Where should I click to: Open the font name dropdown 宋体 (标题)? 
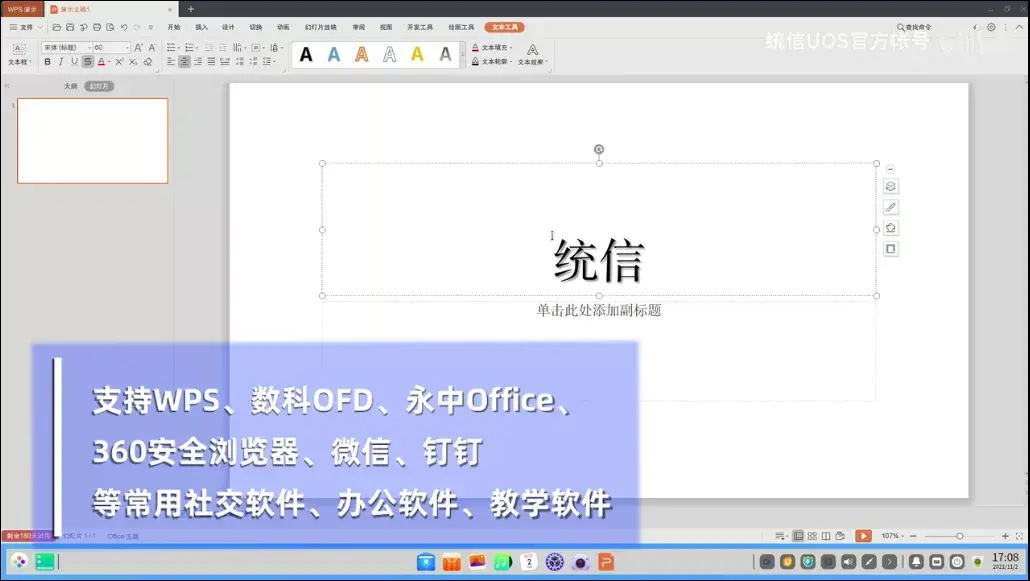pyautogui.click(x=66, y=47)
